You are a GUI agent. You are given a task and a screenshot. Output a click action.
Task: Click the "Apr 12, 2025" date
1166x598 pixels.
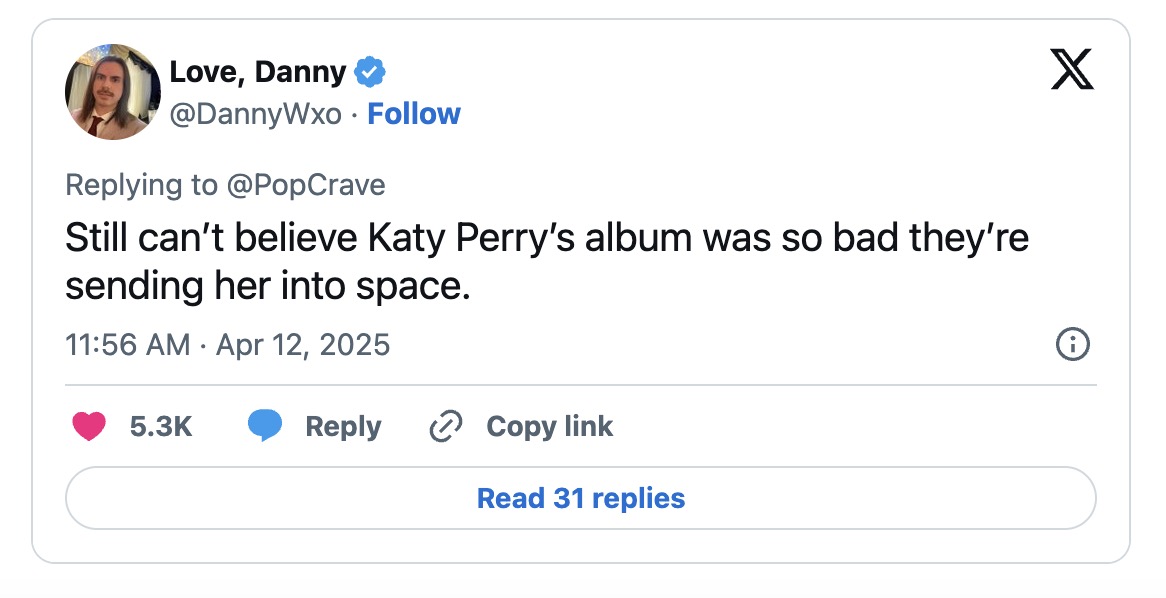303,345
